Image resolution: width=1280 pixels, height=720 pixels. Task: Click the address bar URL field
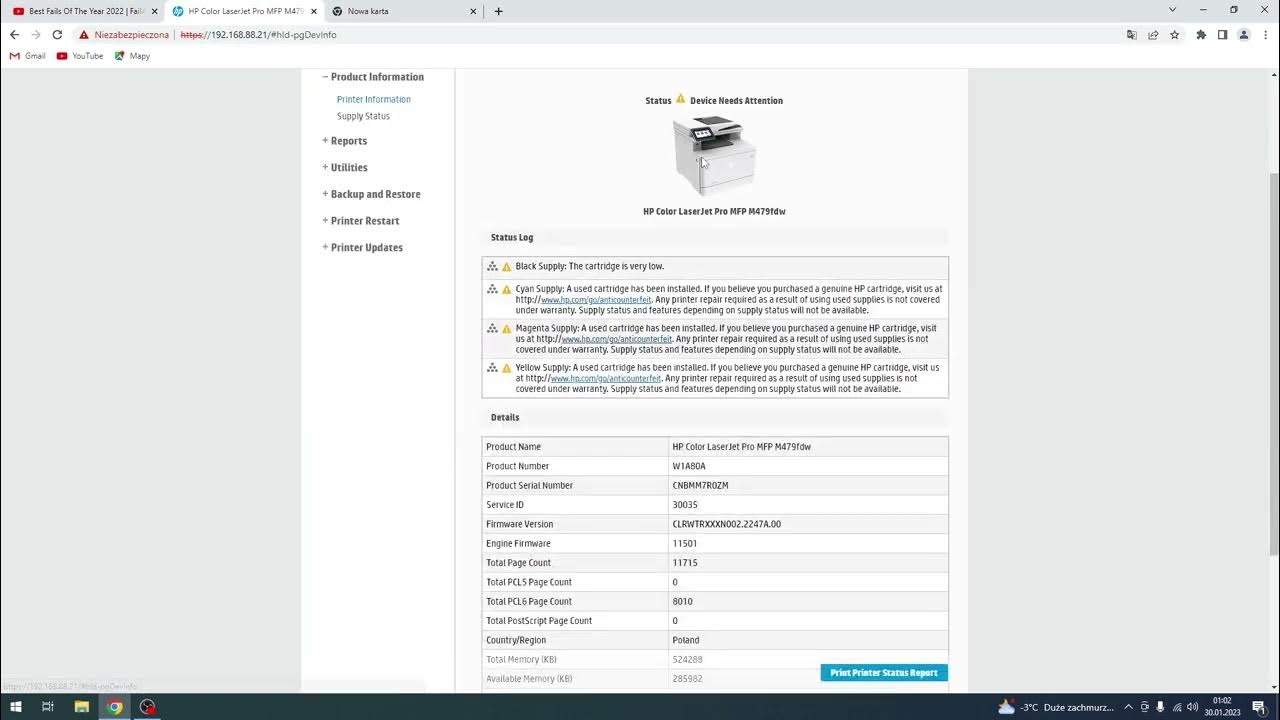click(600, 34)
